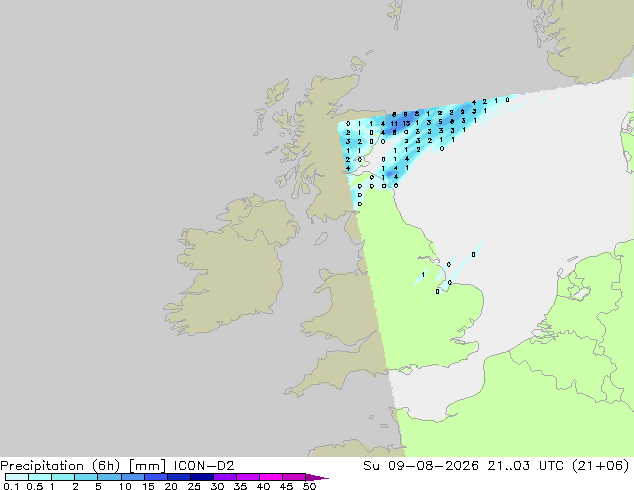Click the legend label '40'
Viewport: 634px width, 490px height.
[263, 486]
